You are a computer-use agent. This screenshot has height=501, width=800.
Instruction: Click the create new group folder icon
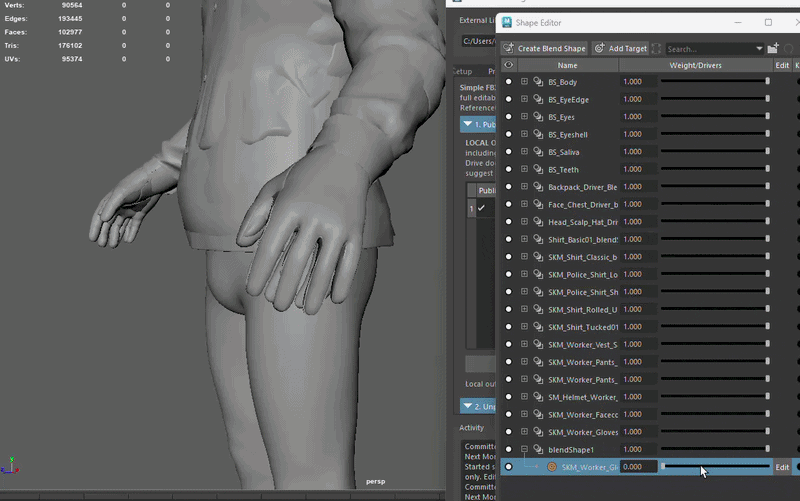(x=773, y=48)
